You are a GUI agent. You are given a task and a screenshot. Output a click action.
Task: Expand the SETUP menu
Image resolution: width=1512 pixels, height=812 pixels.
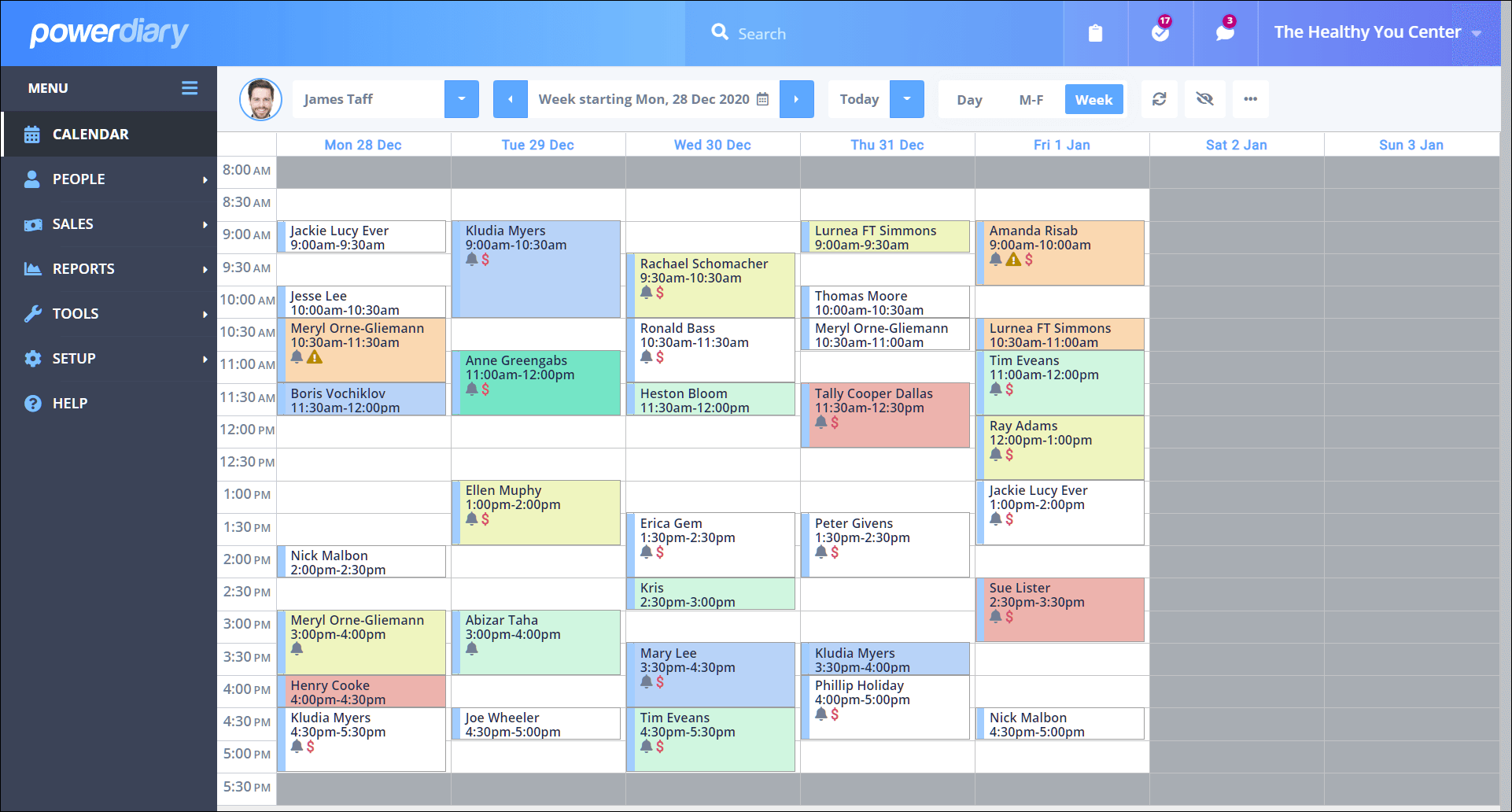[x=109, y=359]
